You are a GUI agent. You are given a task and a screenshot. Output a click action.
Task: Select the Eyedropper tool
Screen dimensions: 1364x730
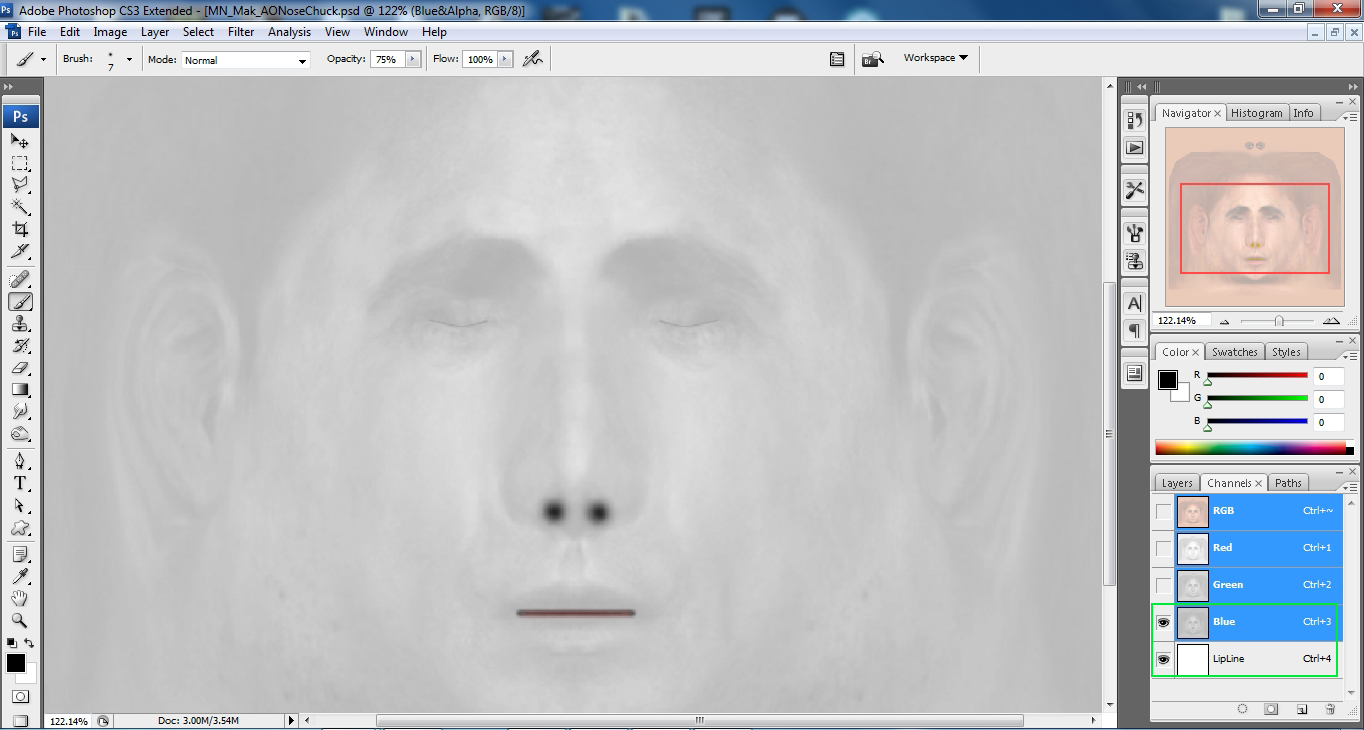pos(20,576)
